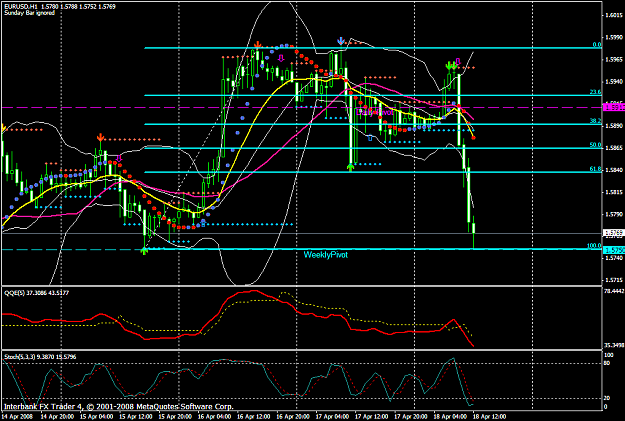Screen dimensions: 625x421
Task: Click the magenta daily pivot price tag
Action: tap(613, 108)
